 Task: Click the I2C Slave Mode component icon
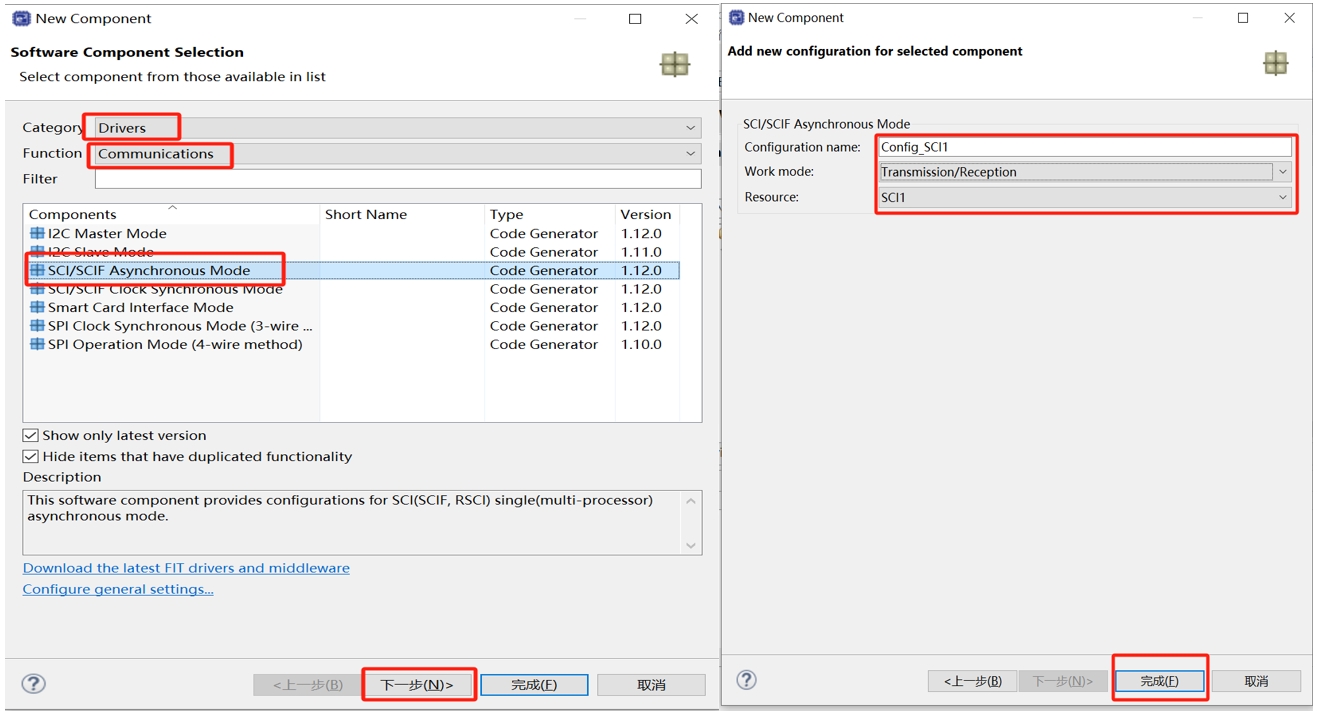point(37,252)
